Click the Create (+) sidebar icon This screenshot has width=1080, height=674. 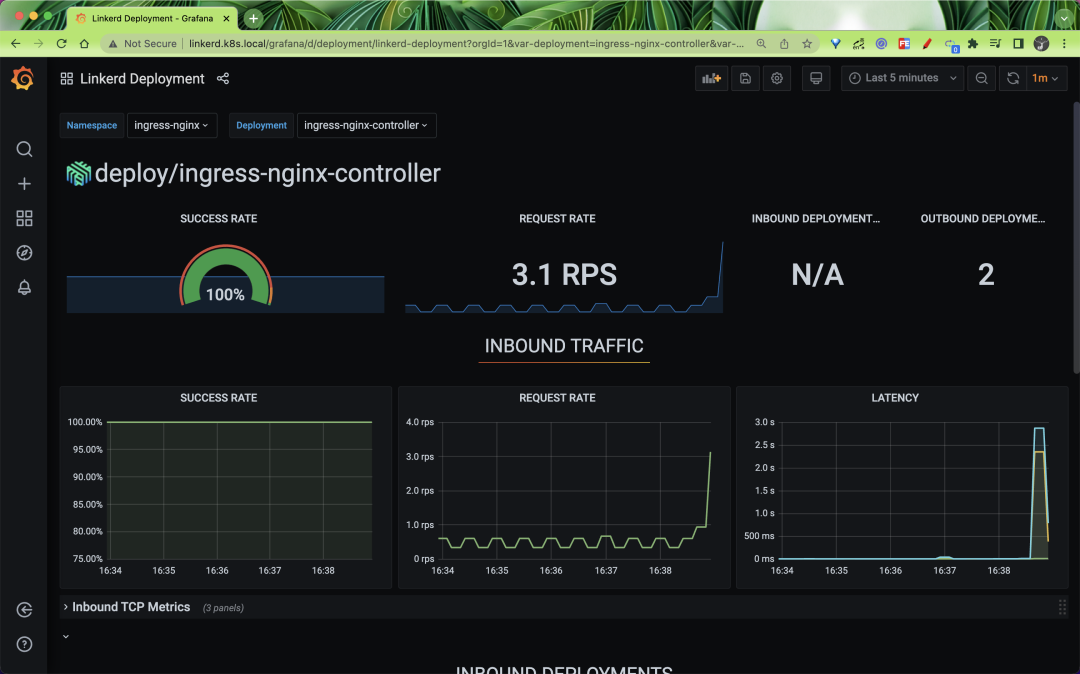[23, 183]
